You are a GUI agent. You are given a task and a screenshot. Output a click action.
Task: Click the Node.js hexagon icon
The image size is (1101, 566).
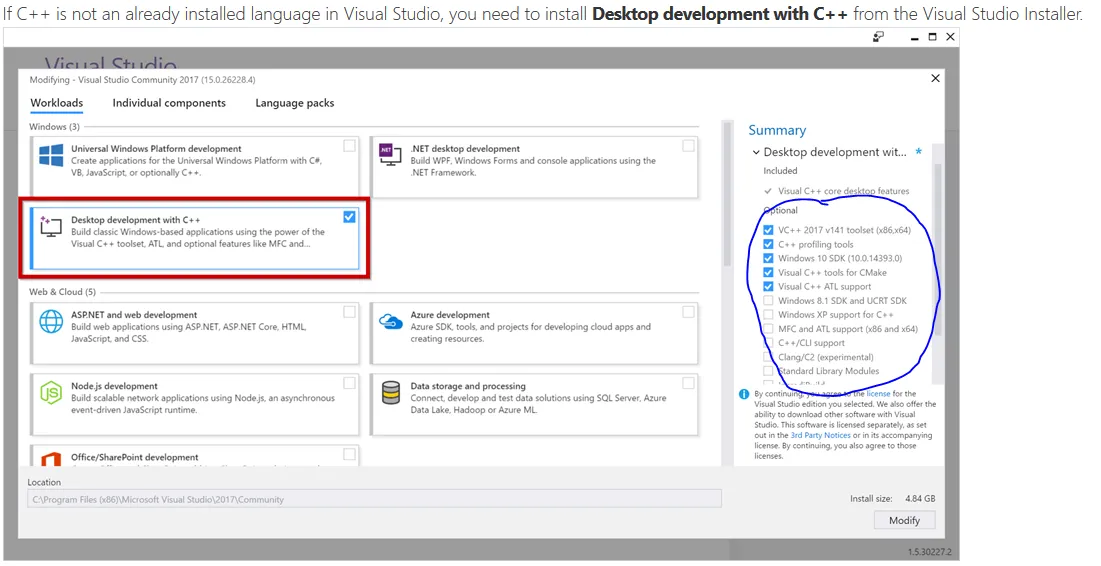coord(51,393)
